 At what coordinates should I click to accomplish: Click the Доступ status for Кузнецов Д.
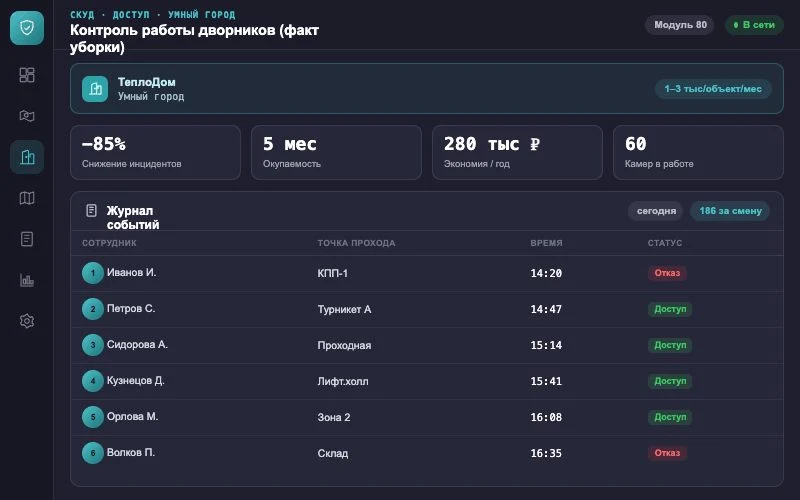(x=670, y=381)
